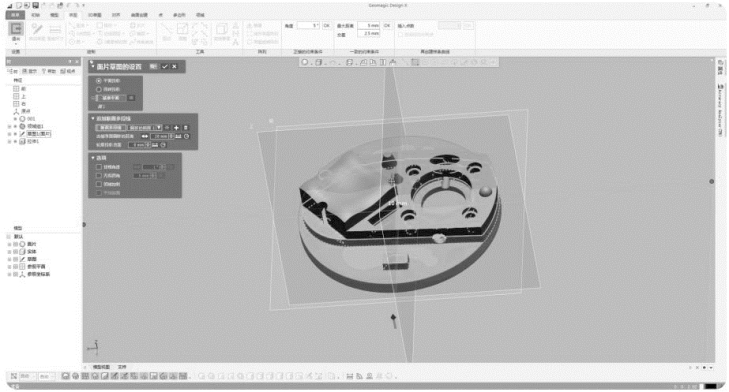Open the 3D sketch ribbon tab

tap(95, 15)
